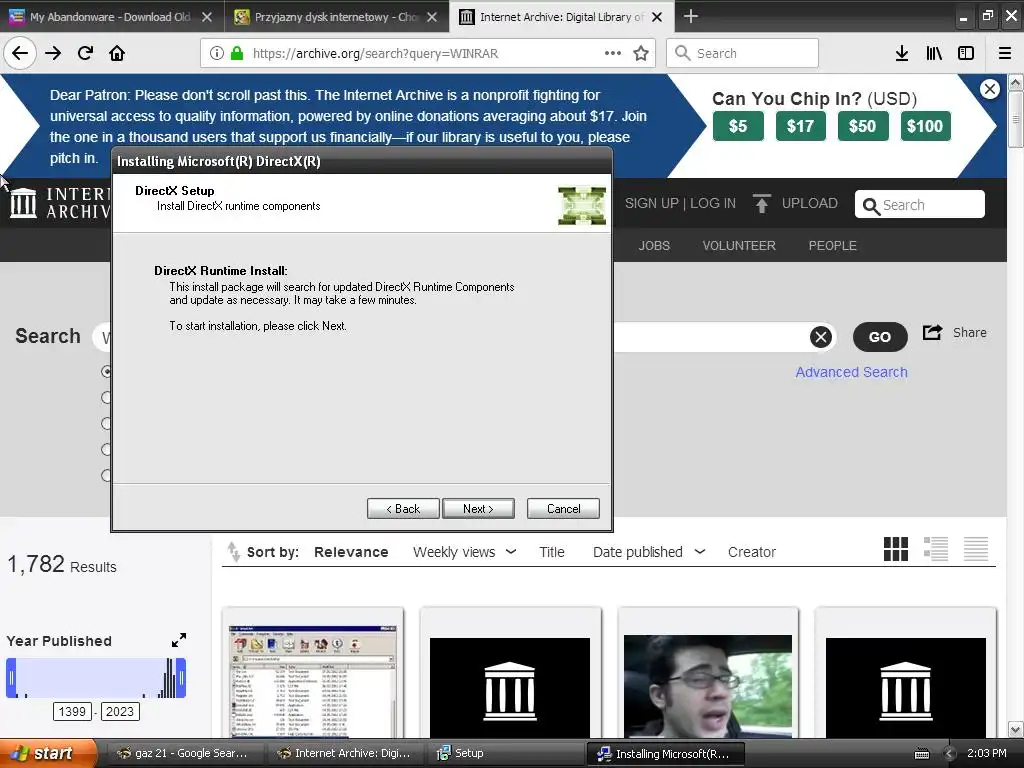Show site information icon in address bar
Image resolution: width=1024 pixels, height=768 pixels.
pyautogui.click(x=217, y=54)
